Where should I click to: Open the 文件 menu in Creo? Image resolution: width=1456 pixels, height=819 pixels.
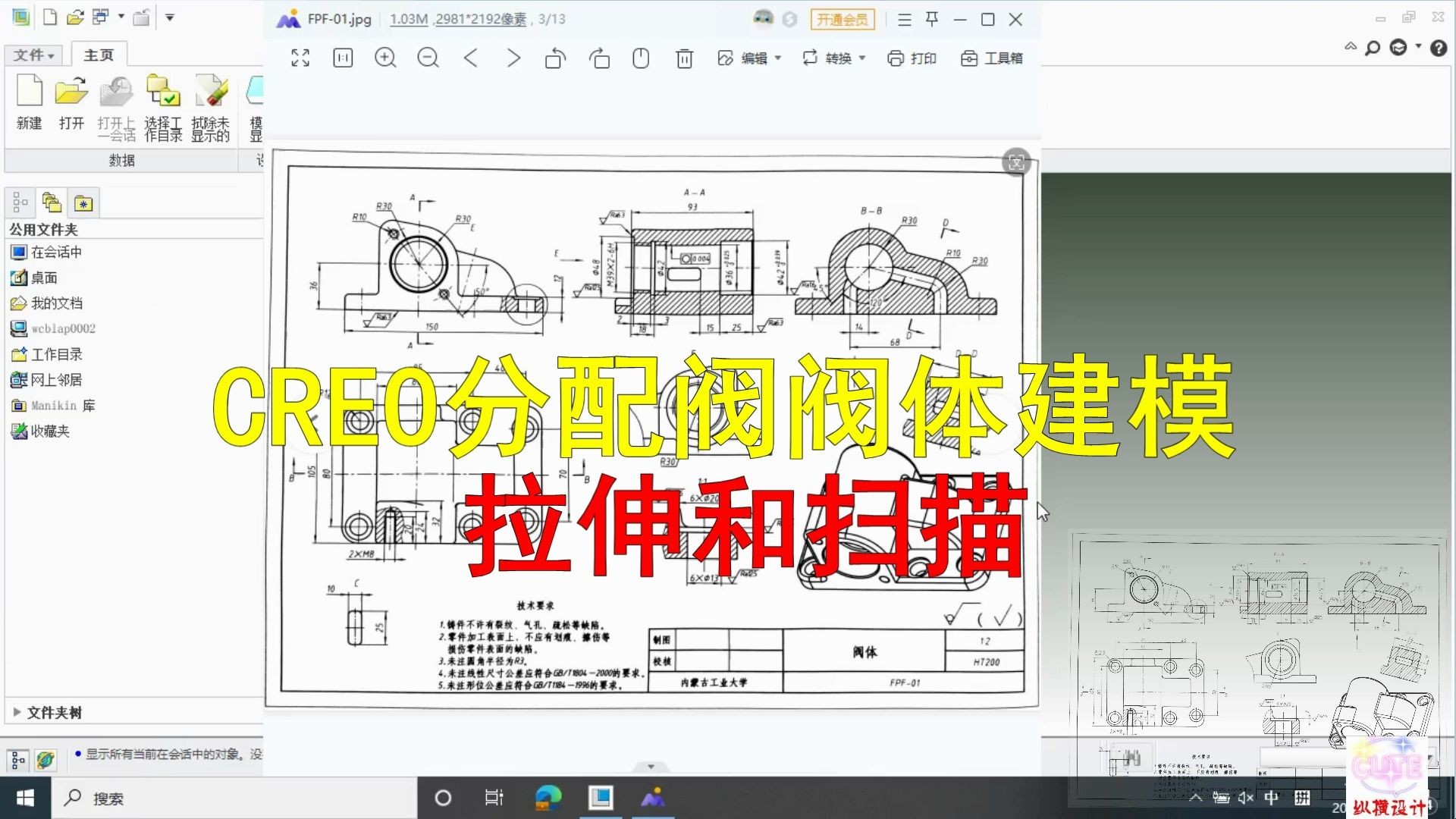pyautogui.click(x=33, y=54)
